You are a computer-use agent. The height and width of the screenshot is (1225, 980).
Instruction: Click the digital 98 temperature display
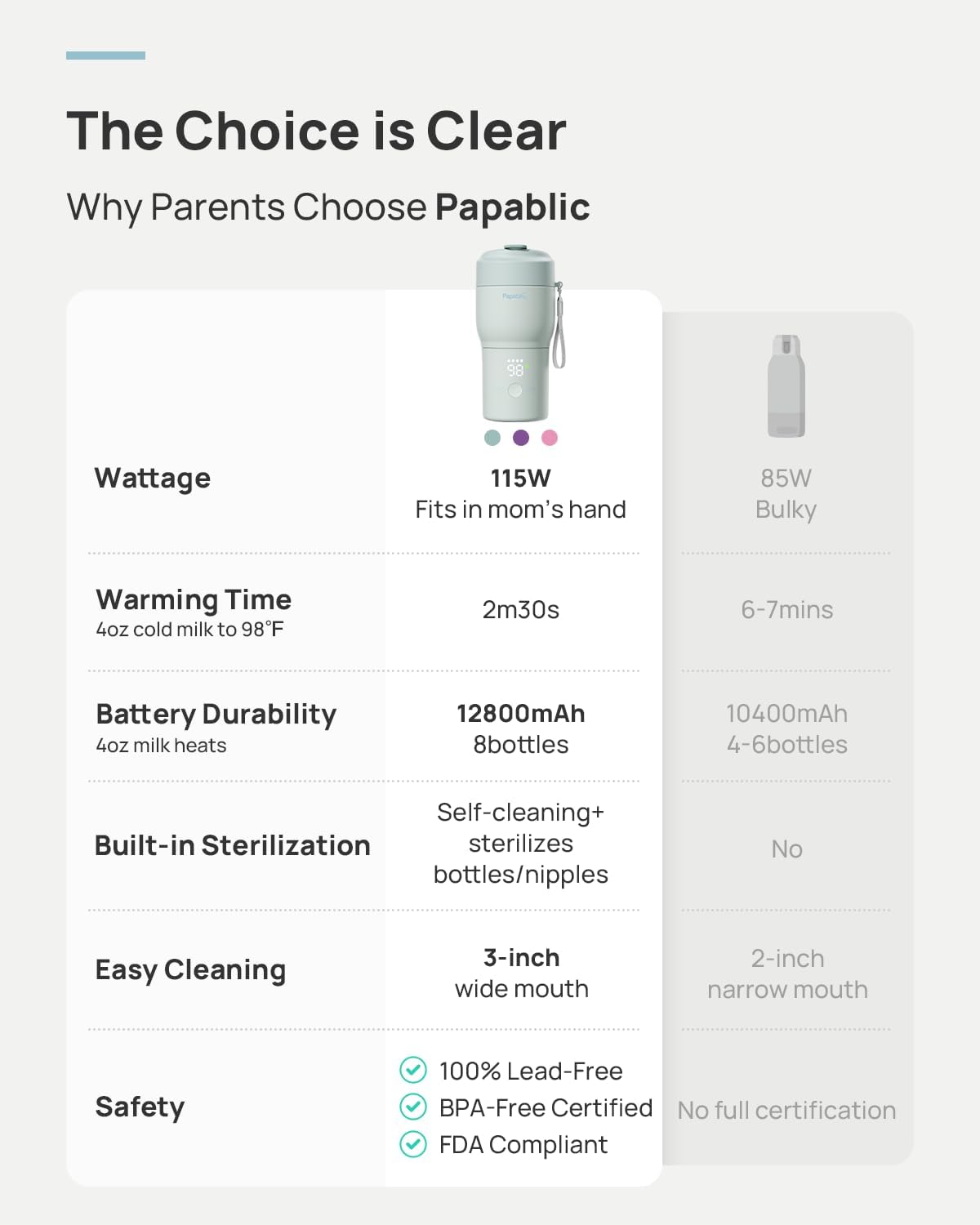coord(515,370)
